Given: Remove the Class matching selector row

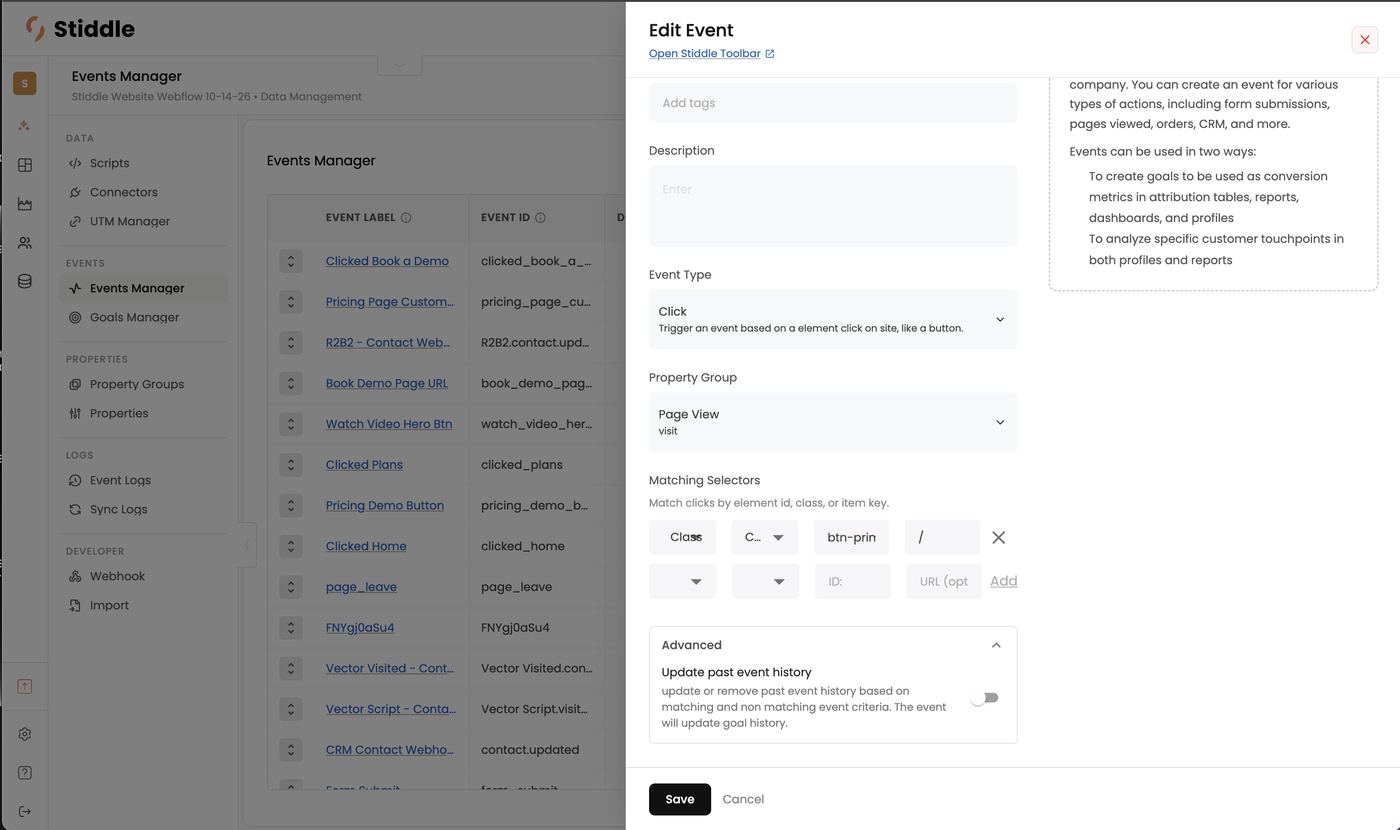Looking at the screenshot, I should (x=998, y=537).
